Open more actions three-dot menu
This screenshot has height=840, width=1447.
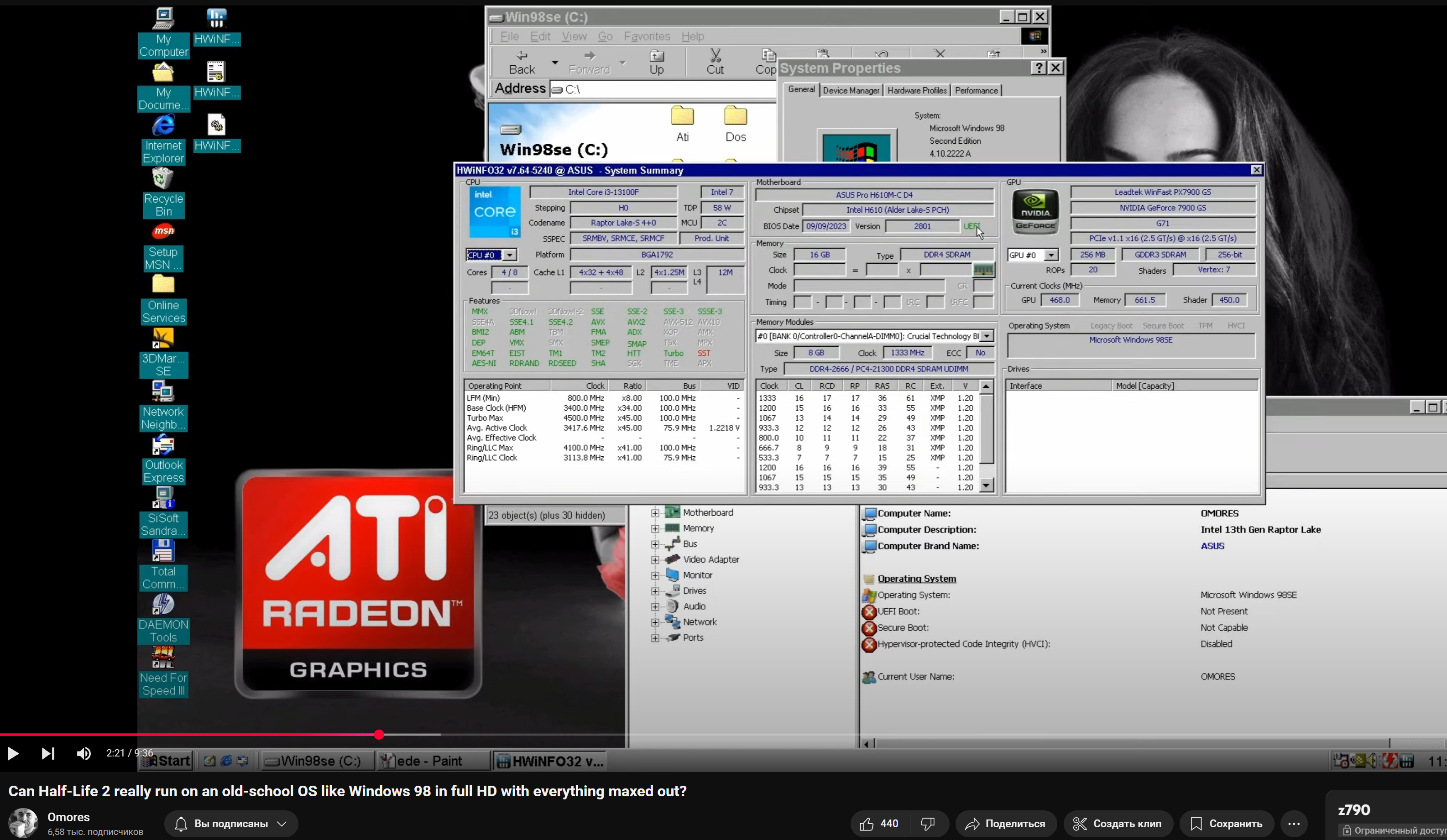(x=1294, y=824)
